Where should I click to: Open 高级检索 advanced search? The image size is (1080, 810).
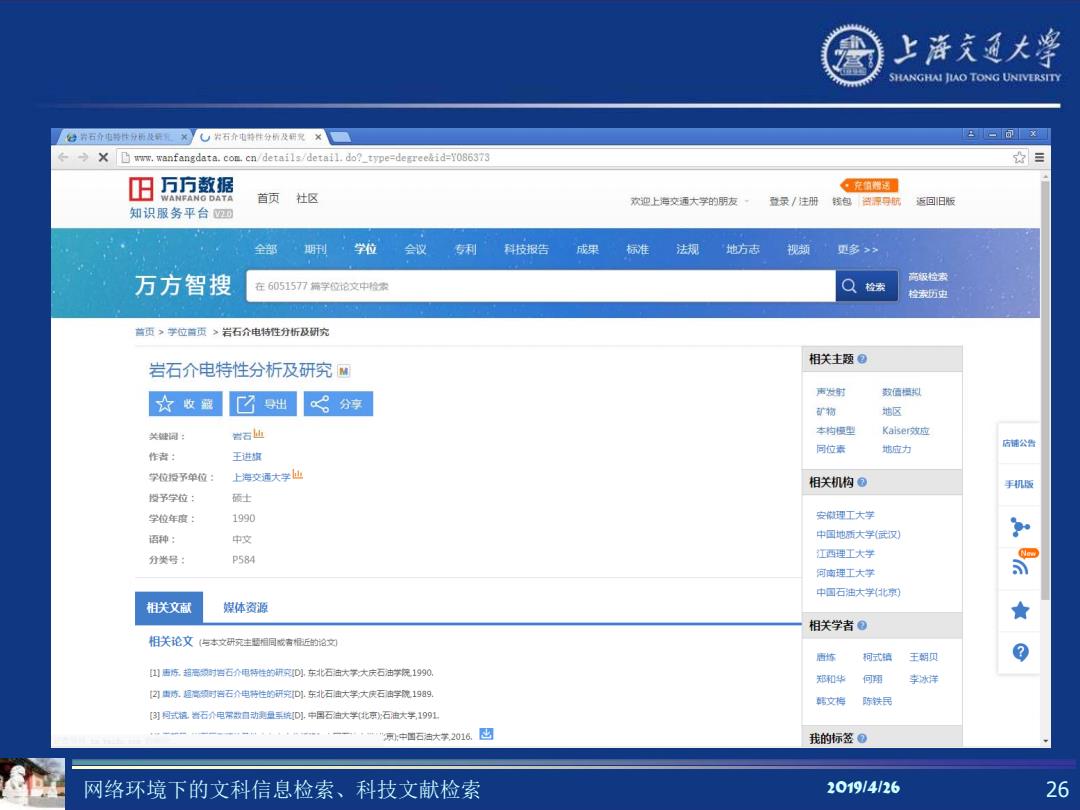point(928,277)
